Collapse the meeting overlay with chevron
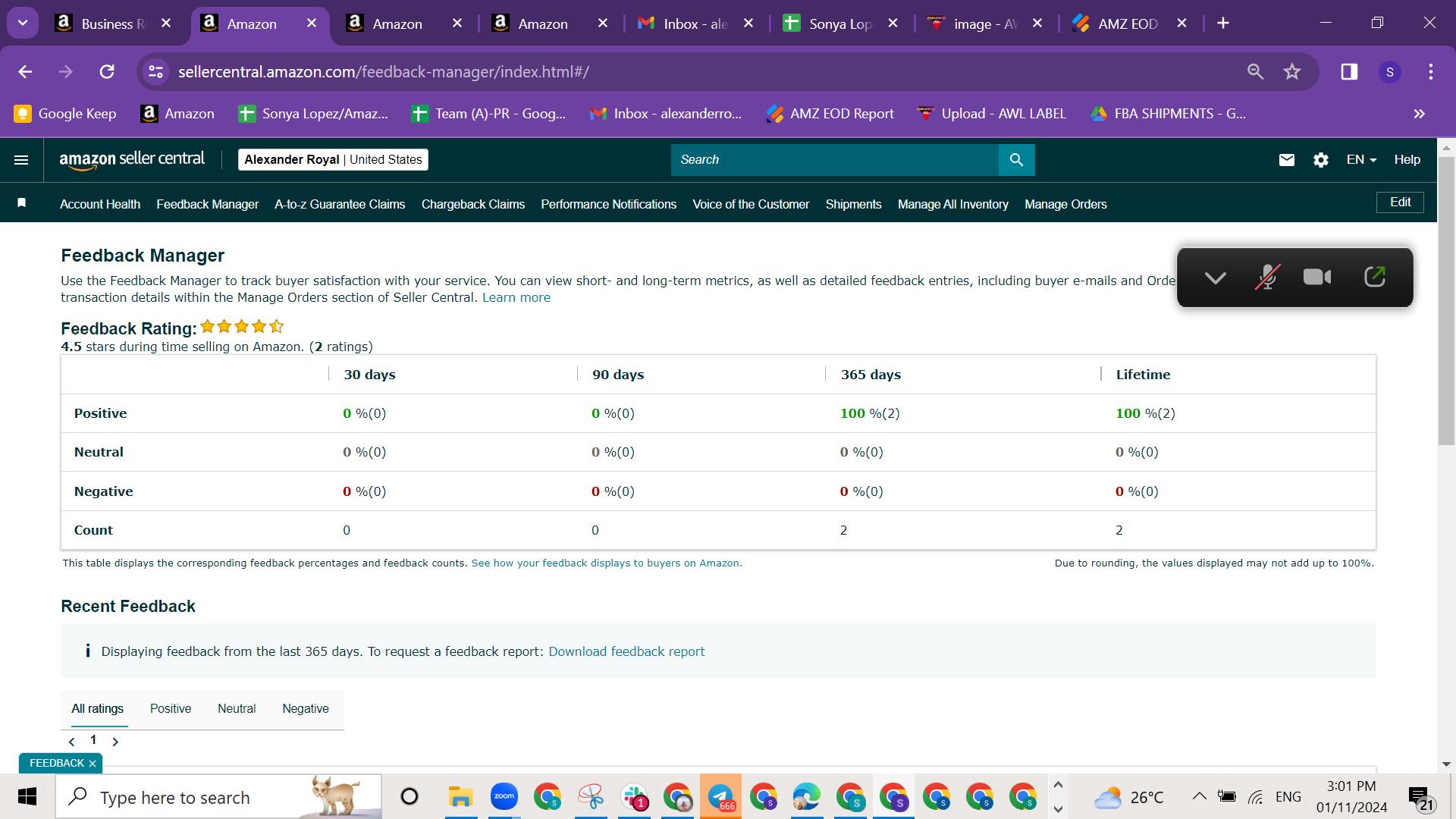This screenshot has height=819, width=1456. pos(1216,278)
